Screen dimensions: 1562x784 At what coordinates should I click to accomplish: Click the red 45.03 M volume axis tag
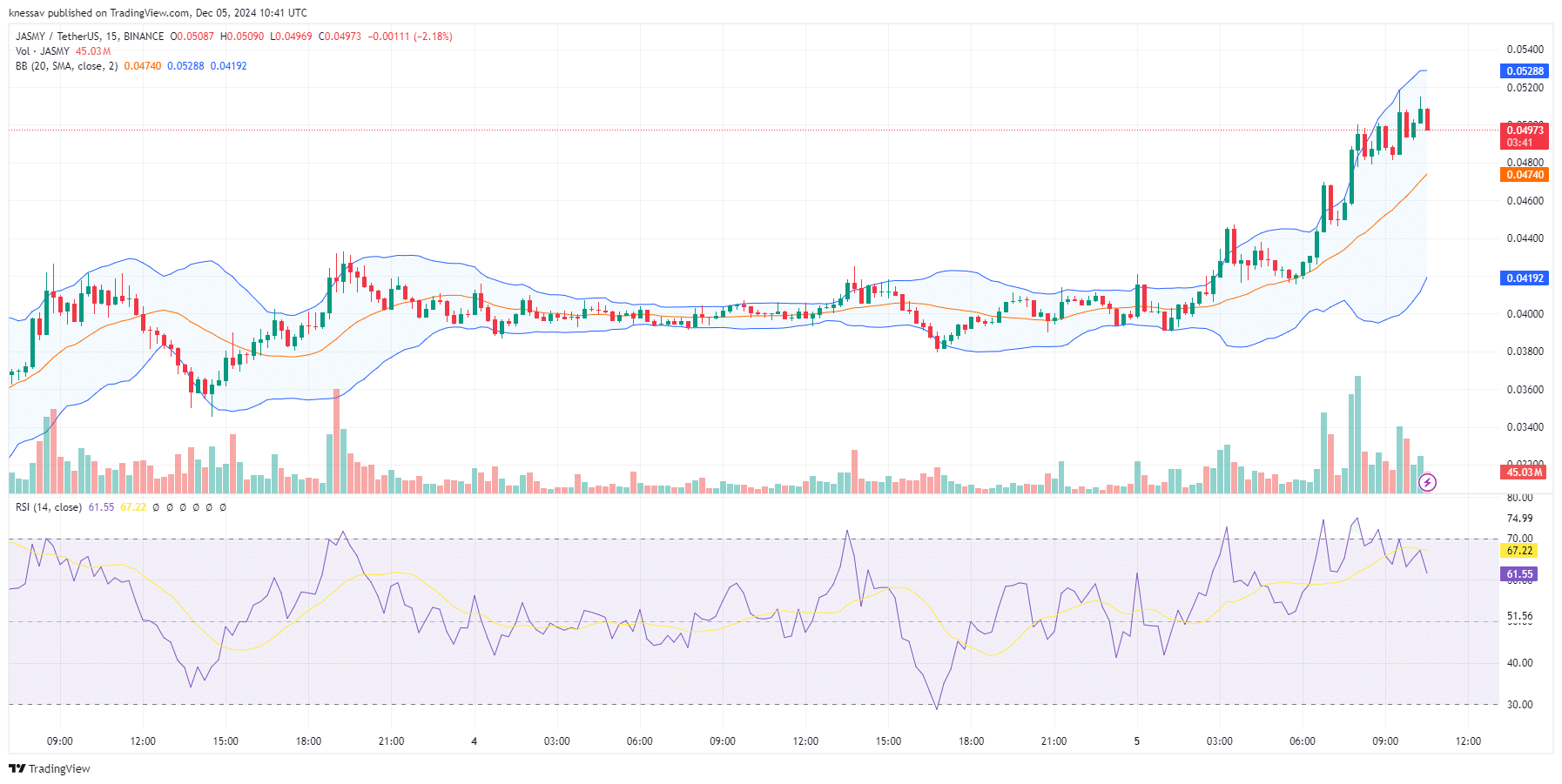click(x=1524, y=472)
